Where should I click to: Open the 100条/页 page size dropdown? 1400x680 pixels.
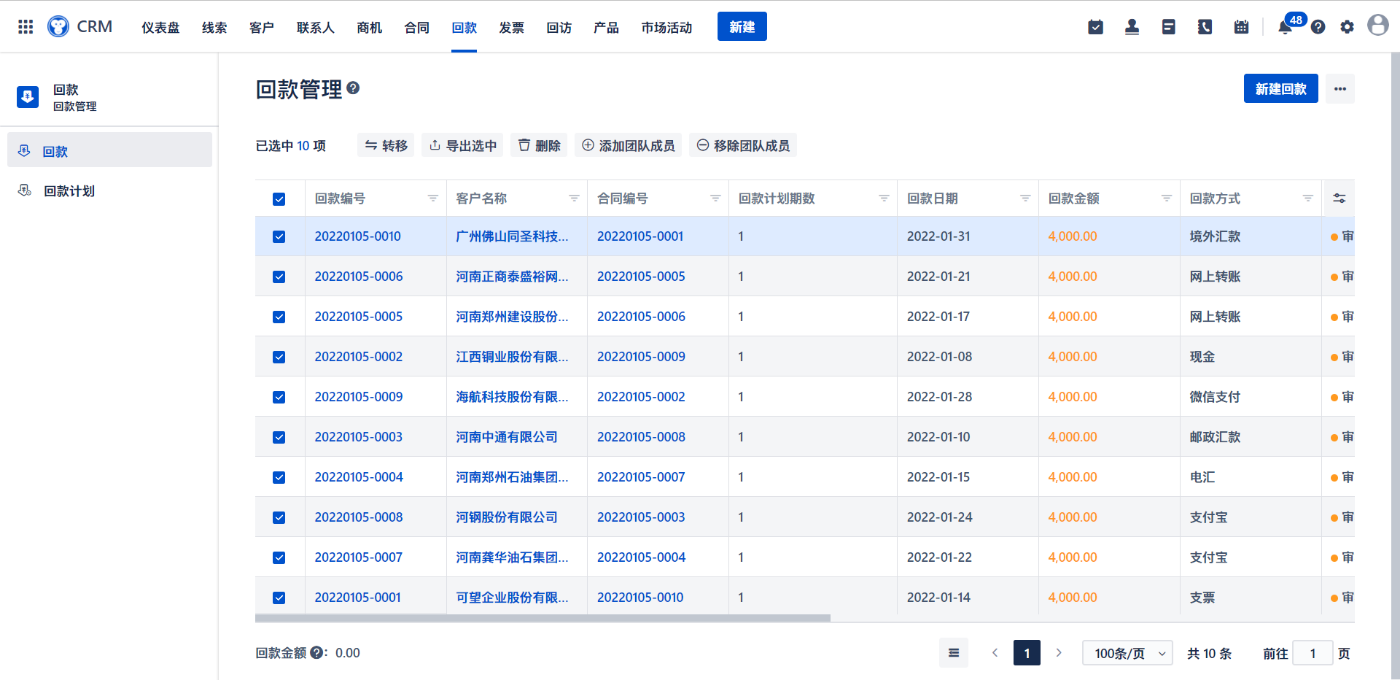(x=1127, y=653)
